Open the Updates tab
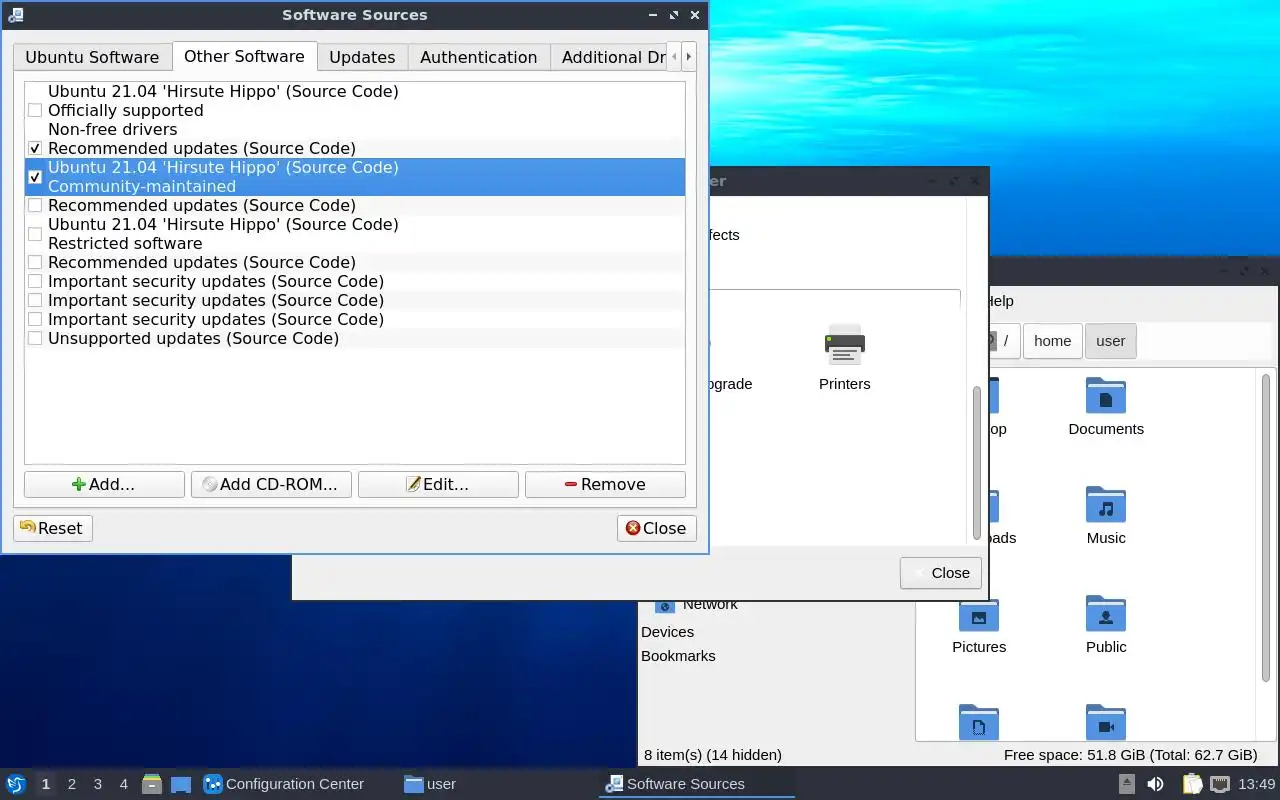1280x800 pixels. (362, 57)
